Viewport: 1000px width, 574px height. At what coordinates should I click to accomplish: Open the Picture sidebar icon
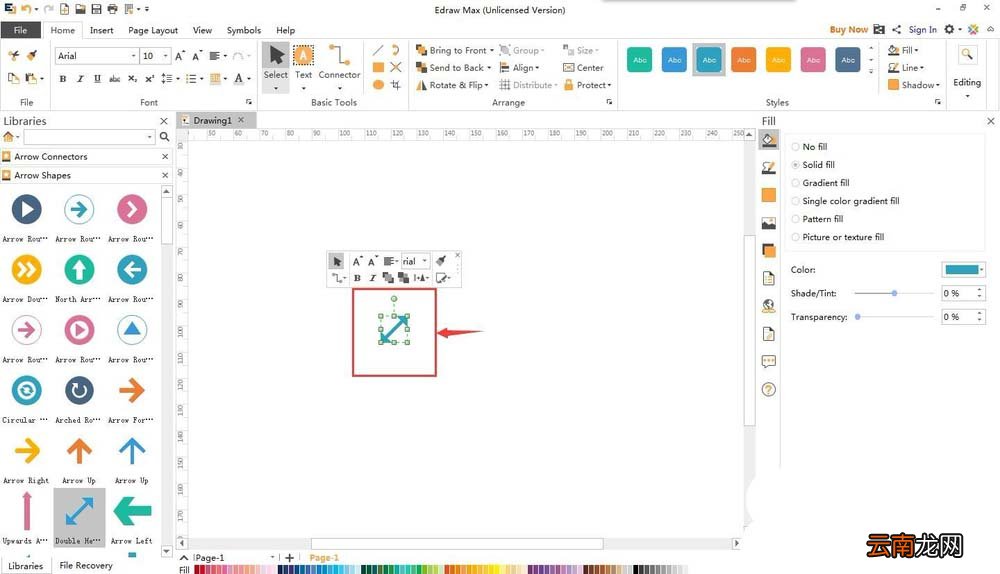(768, 223)
